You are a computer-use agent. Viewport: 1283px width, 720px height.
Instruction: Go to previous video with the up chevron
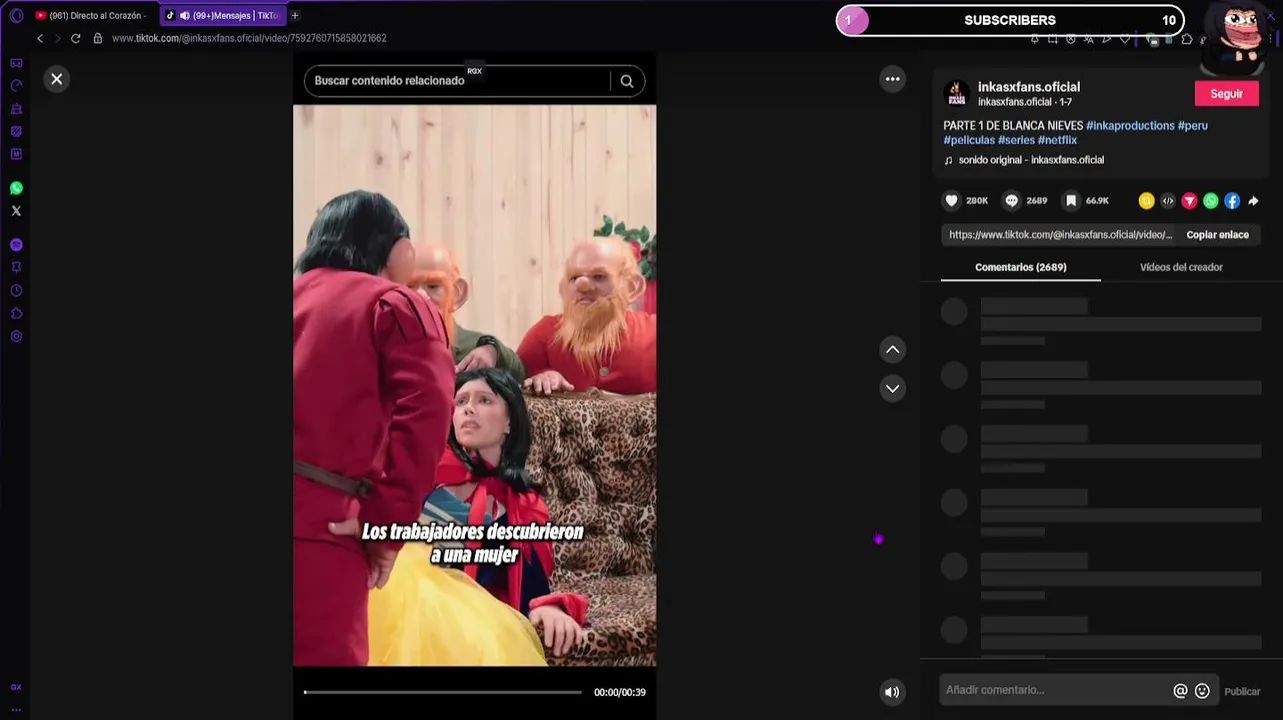pyautogui.click(x=893, y=349)
